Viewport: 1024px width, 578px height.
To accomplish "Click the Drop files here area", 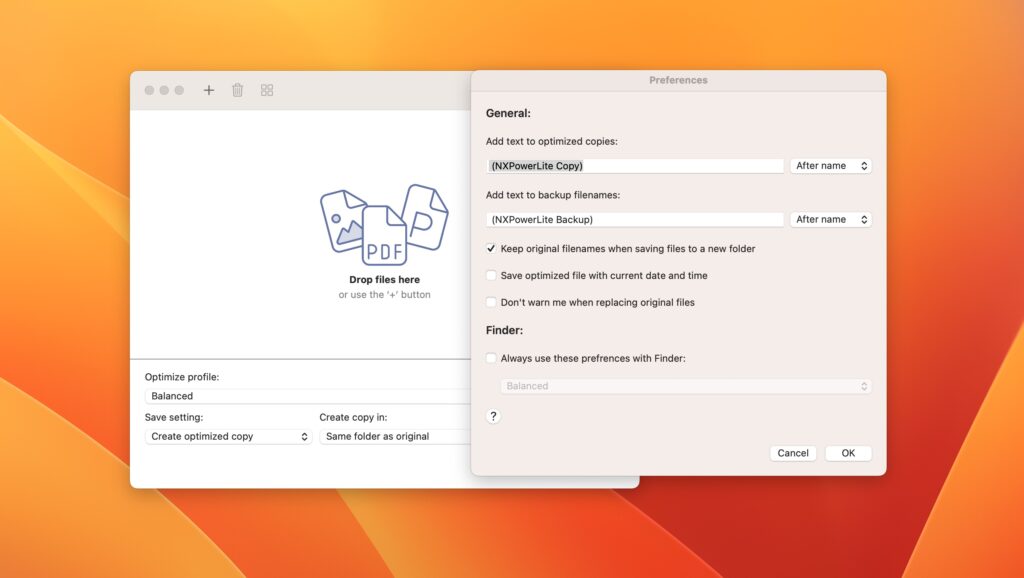I will [383, 280].
